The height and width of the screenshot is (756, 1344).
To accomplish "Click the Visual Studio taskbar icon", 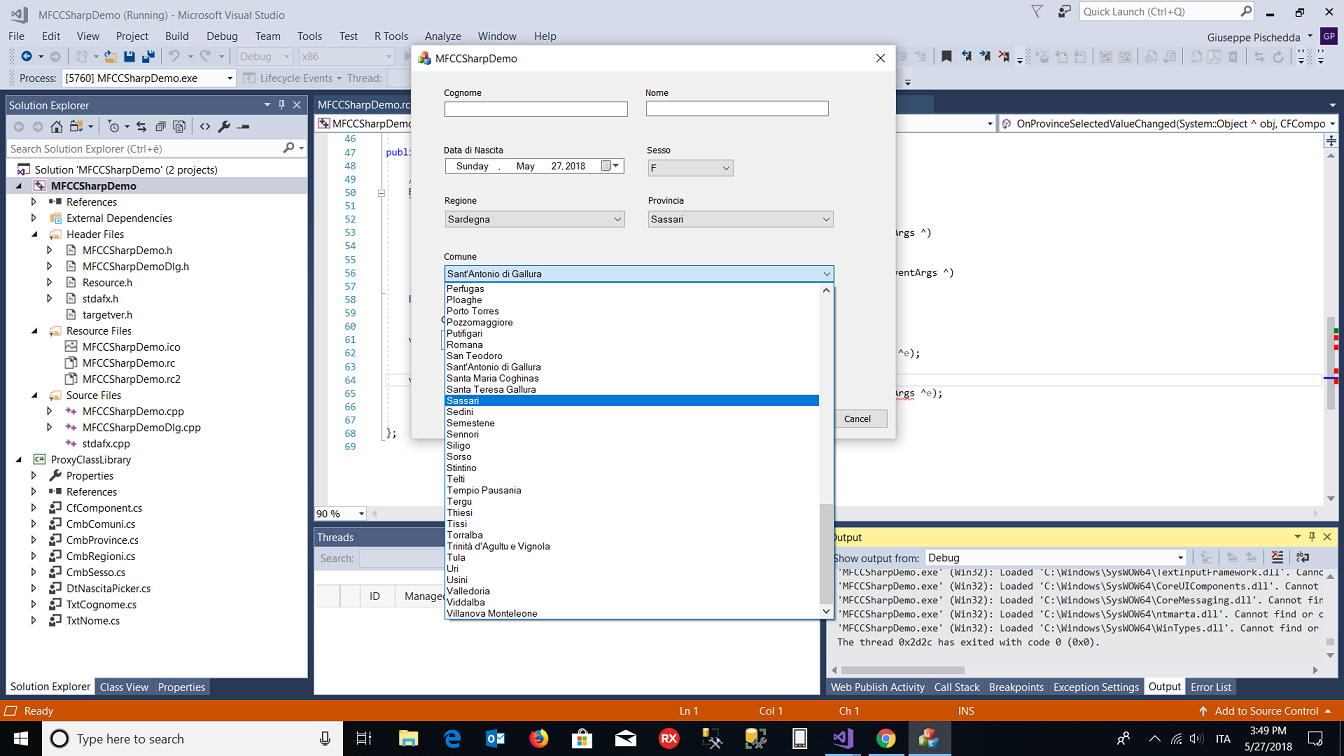I will pyautogui.click(x=843, y=739).
